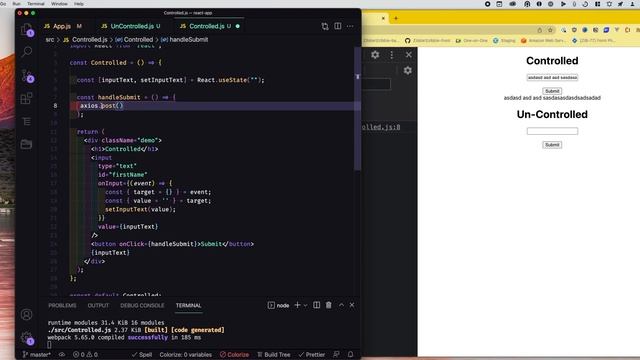This screenshot has width=640, height=360.
Task: Click Submit under the Un-Controlled heading
Action: [552, 145]
